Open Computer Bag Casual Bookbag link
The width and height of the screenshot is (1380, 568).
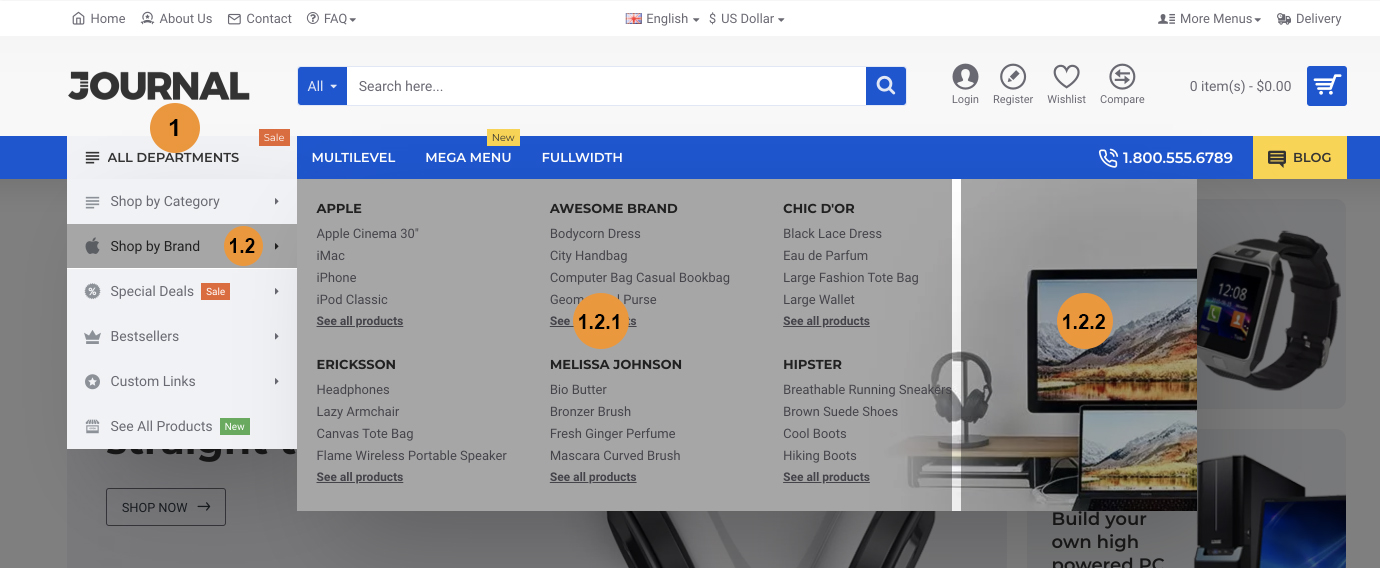640,277
